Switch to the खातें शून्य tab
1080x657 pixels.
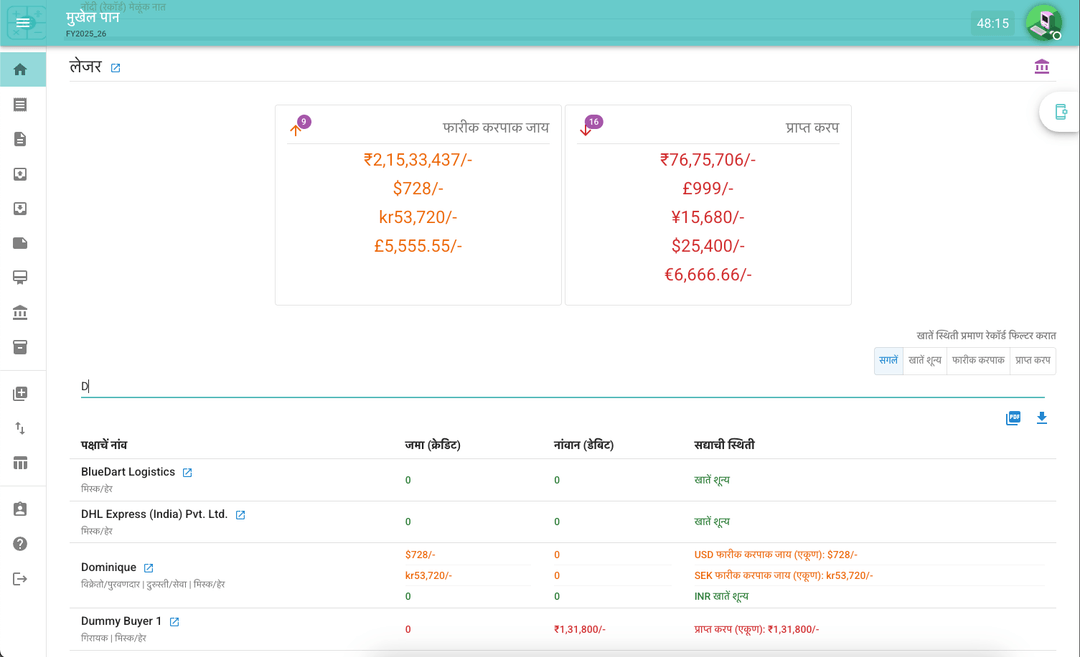tap(925, 361)
